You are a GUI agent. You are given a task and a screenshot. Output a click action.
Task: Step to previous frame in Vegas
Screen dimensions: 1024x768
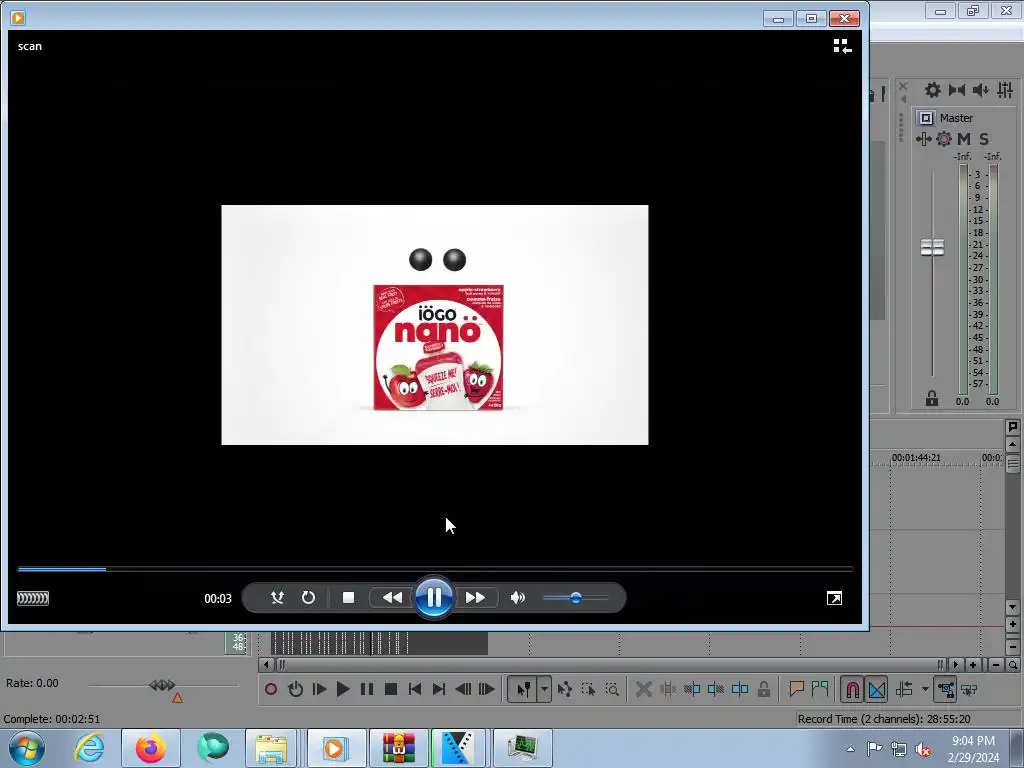click(x=463, y=689)
